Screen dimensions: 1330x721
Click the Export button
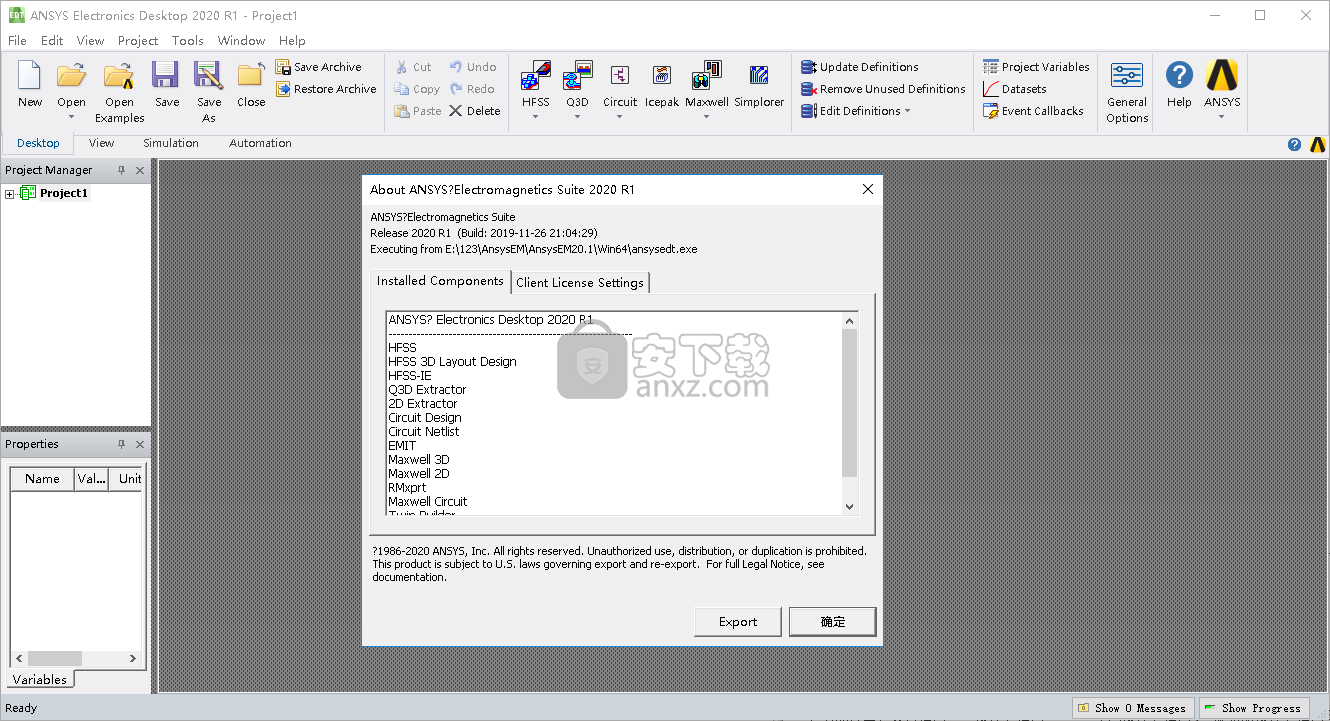[738, 622]
